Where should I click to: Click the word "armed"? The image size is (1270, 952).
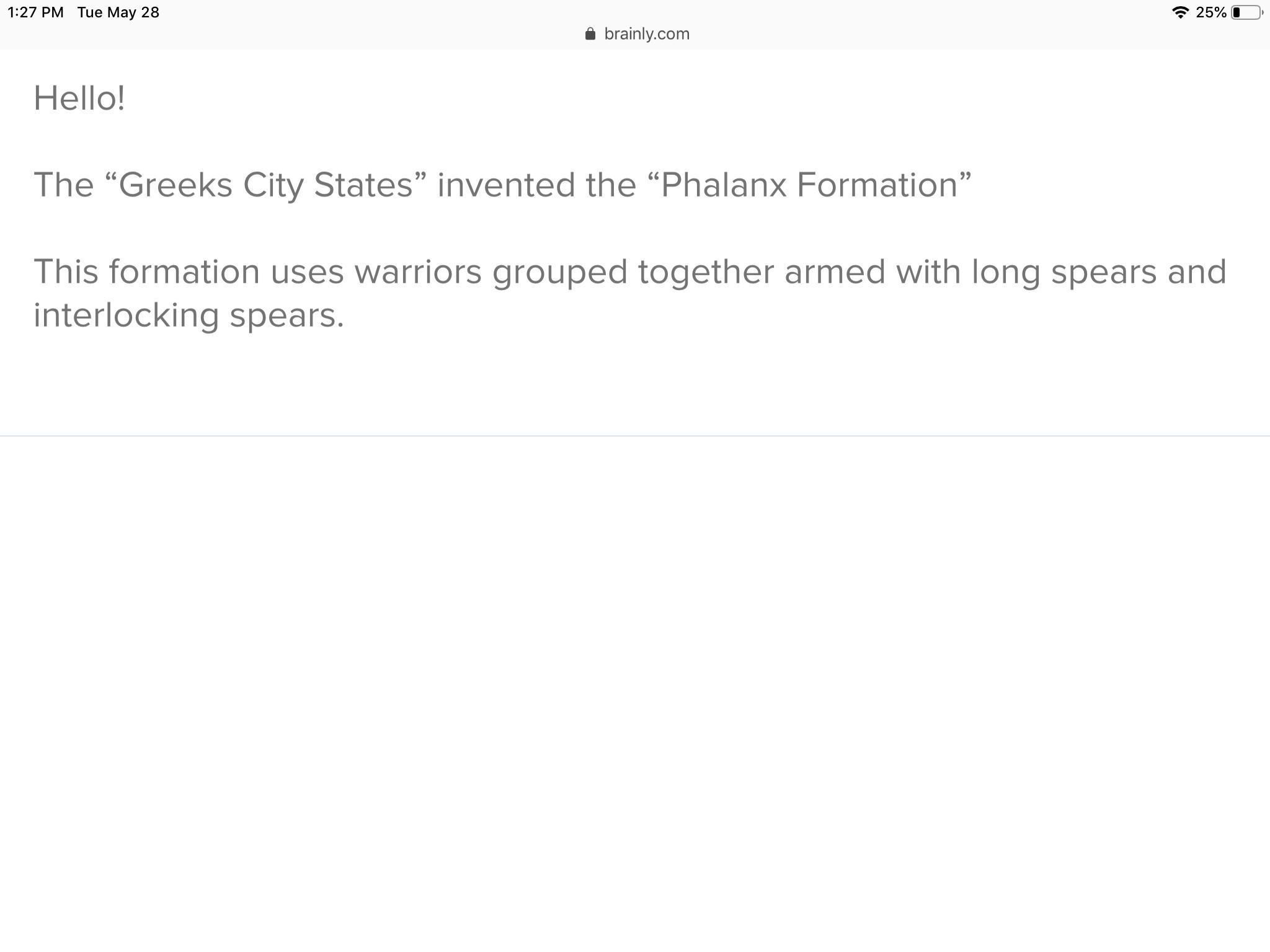pyautogui.click(x=835, y=272)
